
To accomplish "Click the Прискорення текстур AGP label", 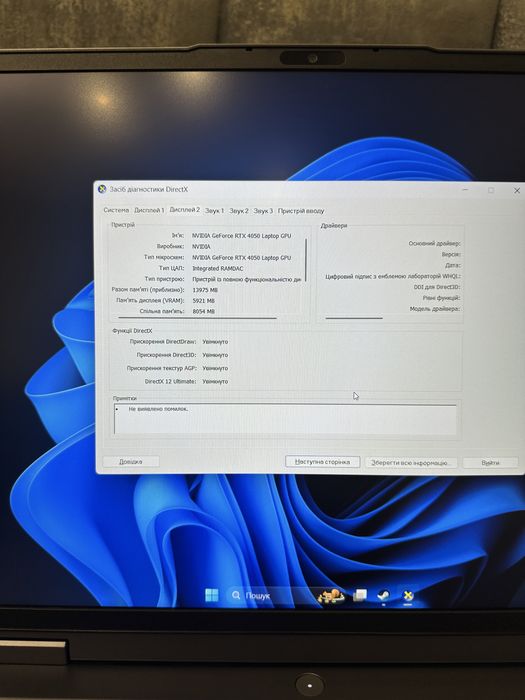I will (161, 368).
